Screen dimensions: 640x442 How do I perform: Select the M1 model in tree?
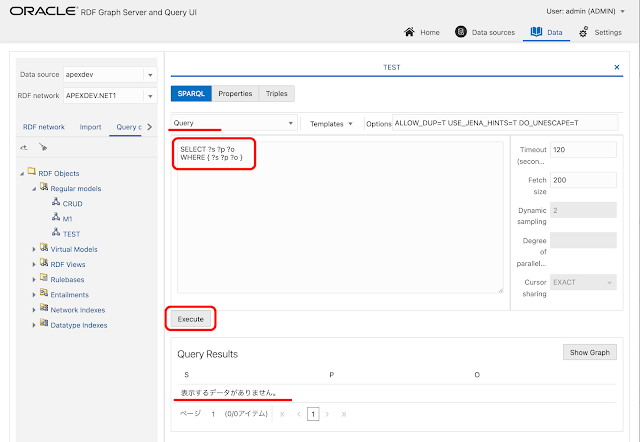click(67, 219)
